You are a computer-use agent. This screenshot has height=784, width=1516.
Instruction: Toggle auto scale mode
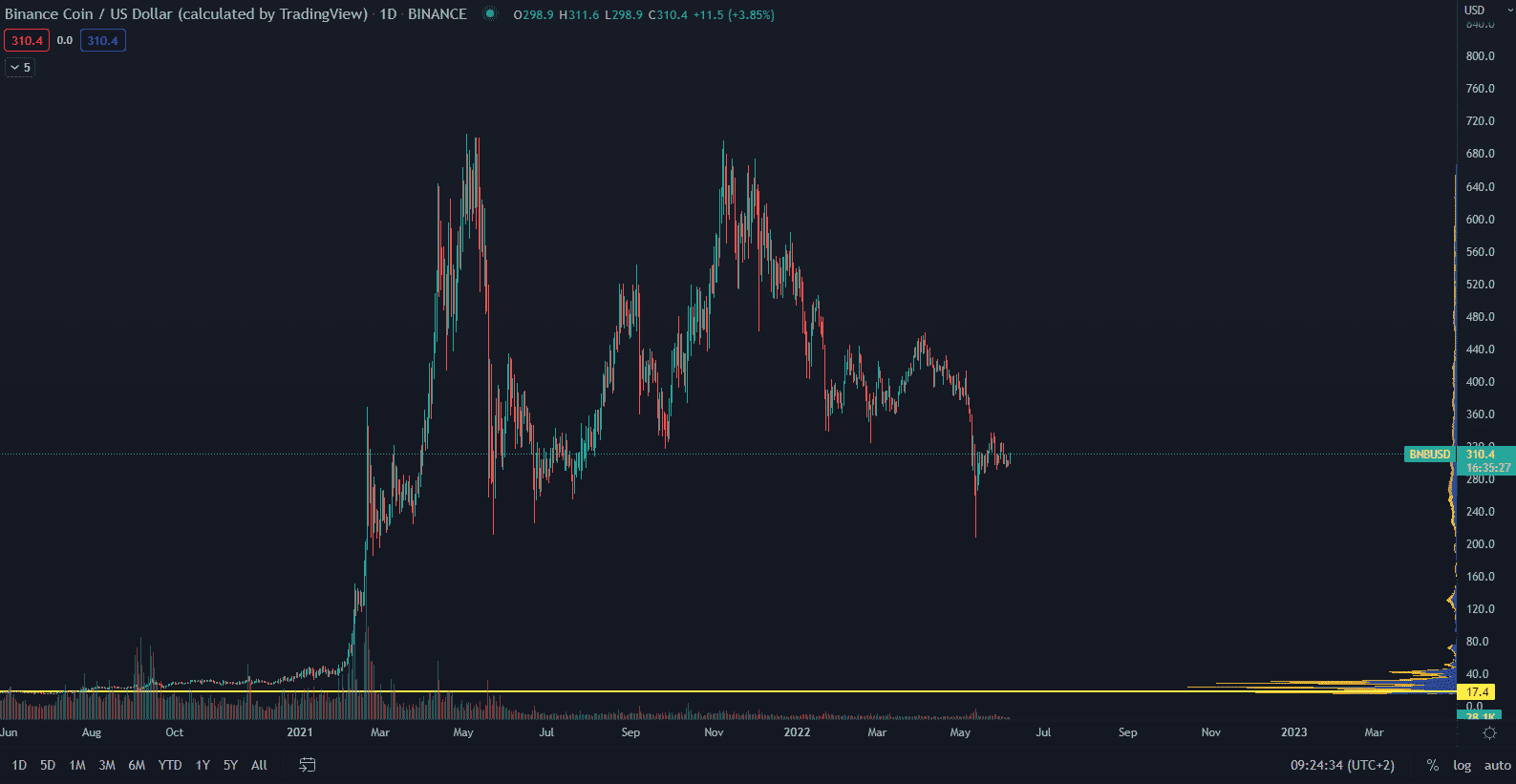(1497, 765)
